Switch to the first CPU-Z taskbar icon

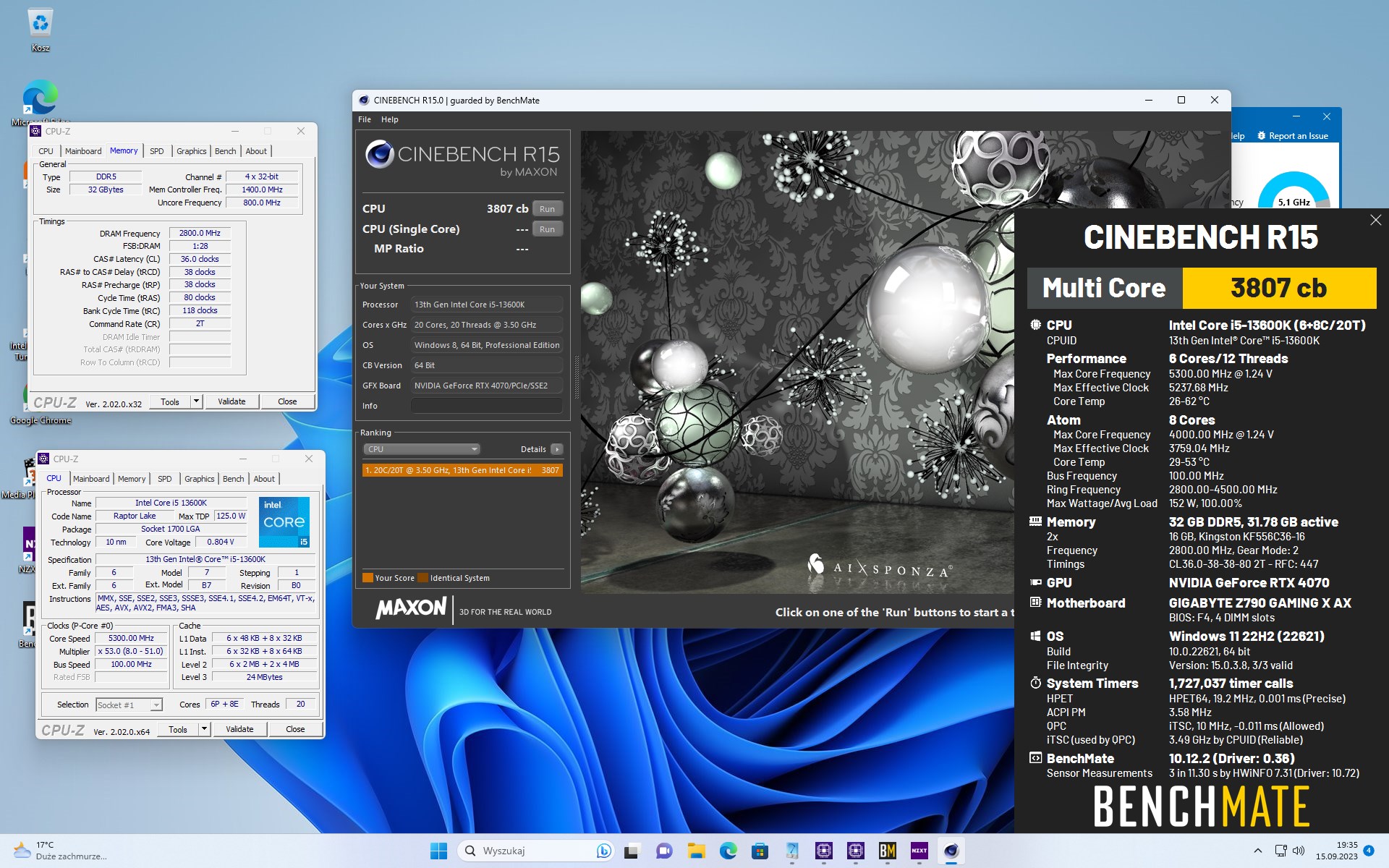[823, 851]
